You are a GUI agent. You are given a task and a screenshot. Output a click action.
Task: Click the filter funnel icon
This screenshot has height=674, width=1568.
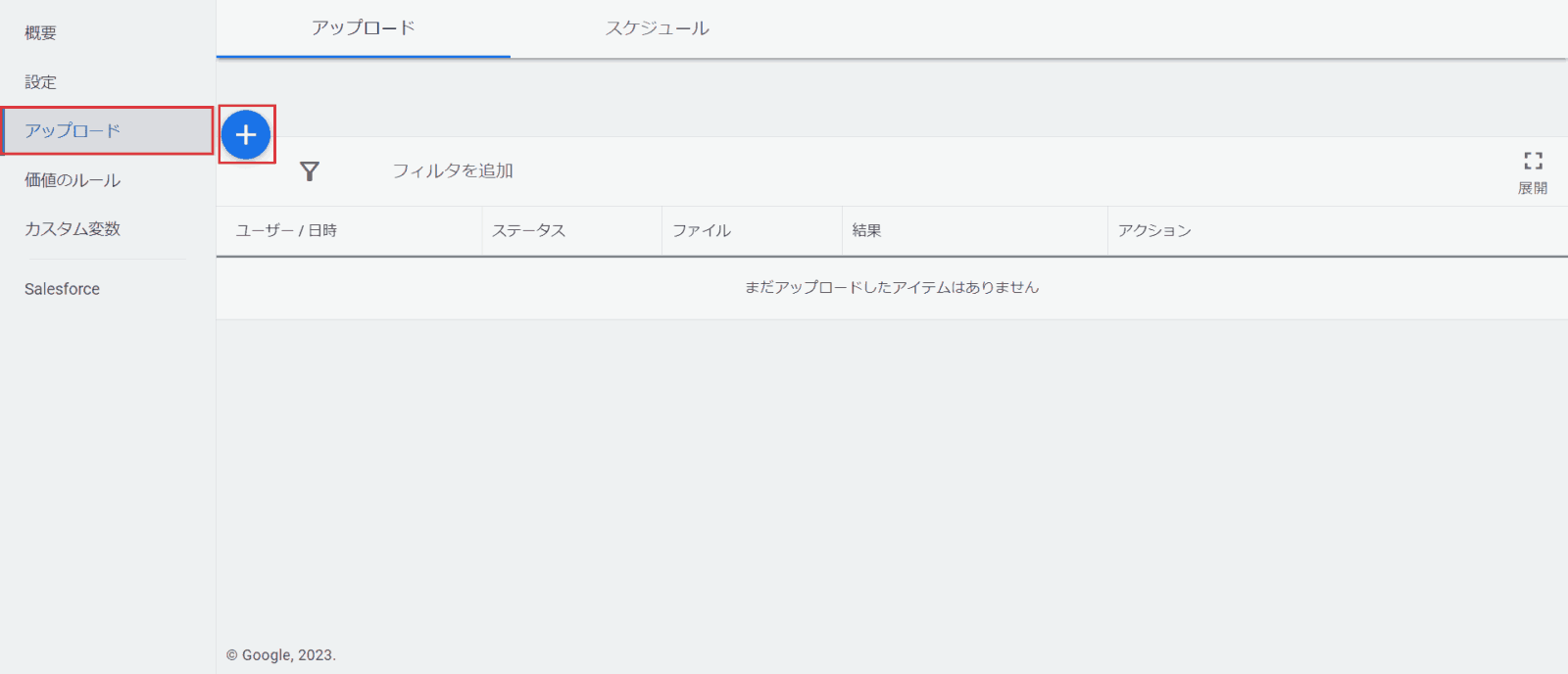pyautogui.click(x=310, y=171)
